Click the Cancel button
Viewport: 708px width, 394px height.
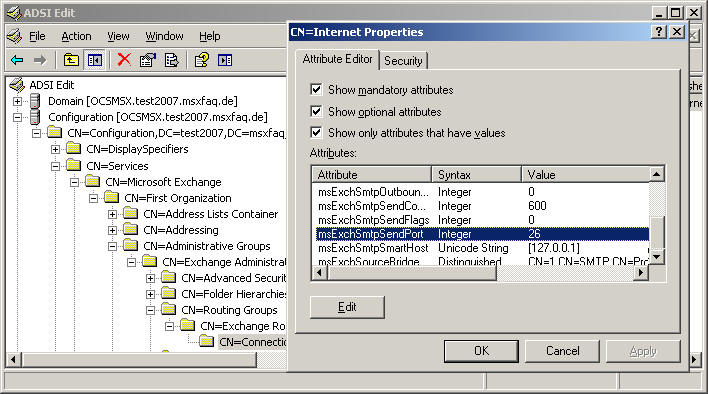(x=562, y=351)
